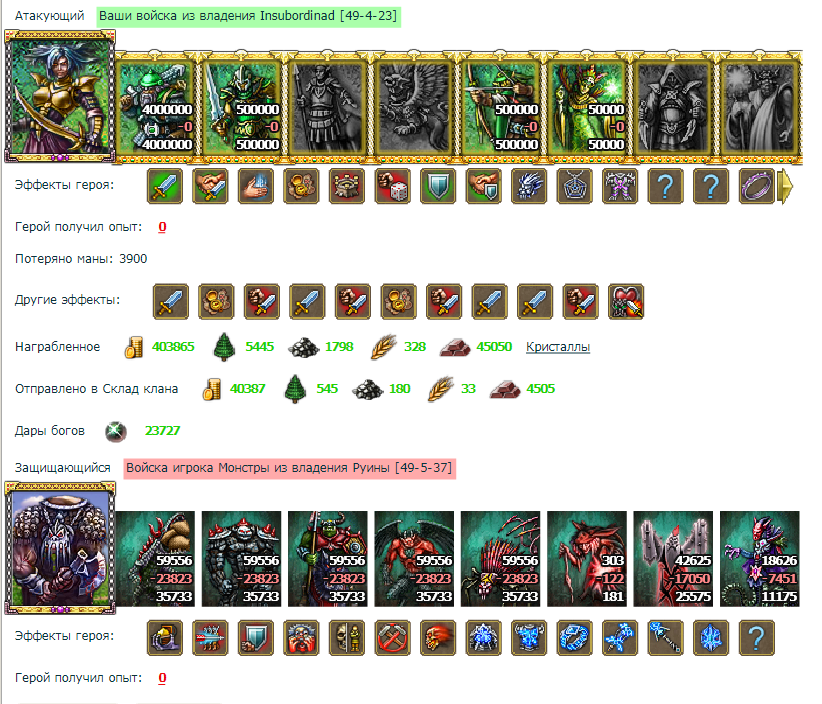This screenshot has width=822, height=704.
Task: Open defender hero experience value link
Action: [163, 678]
